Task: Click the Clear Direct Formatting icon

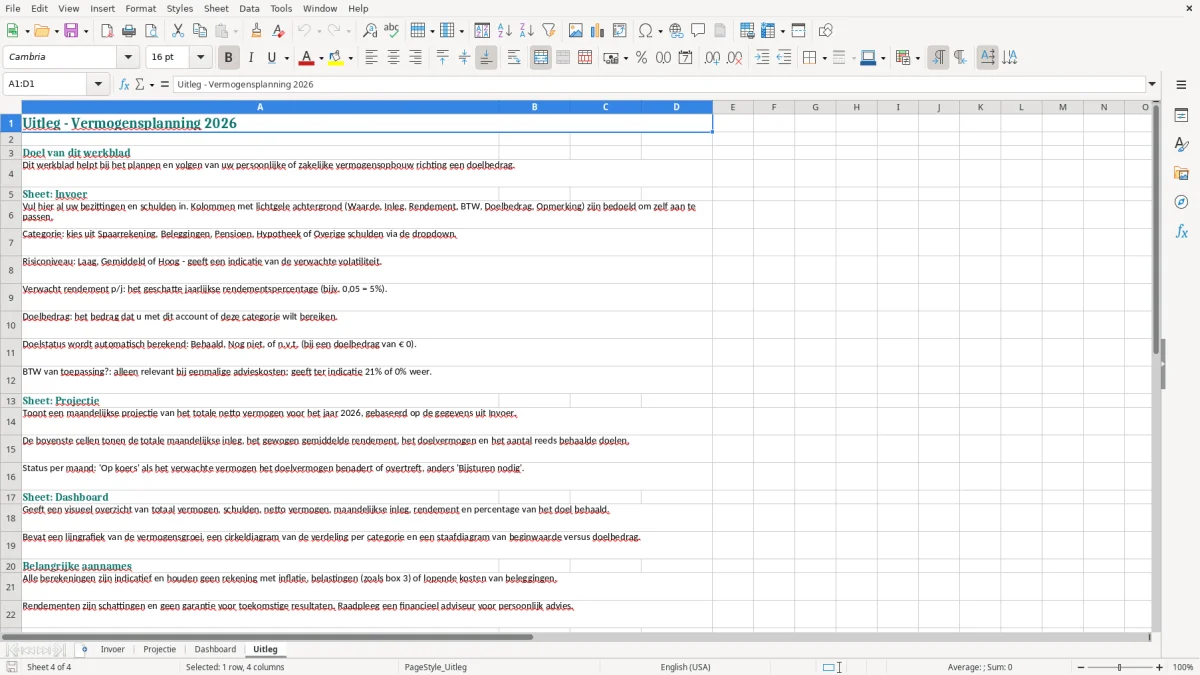Action: [x=279, y=31]
